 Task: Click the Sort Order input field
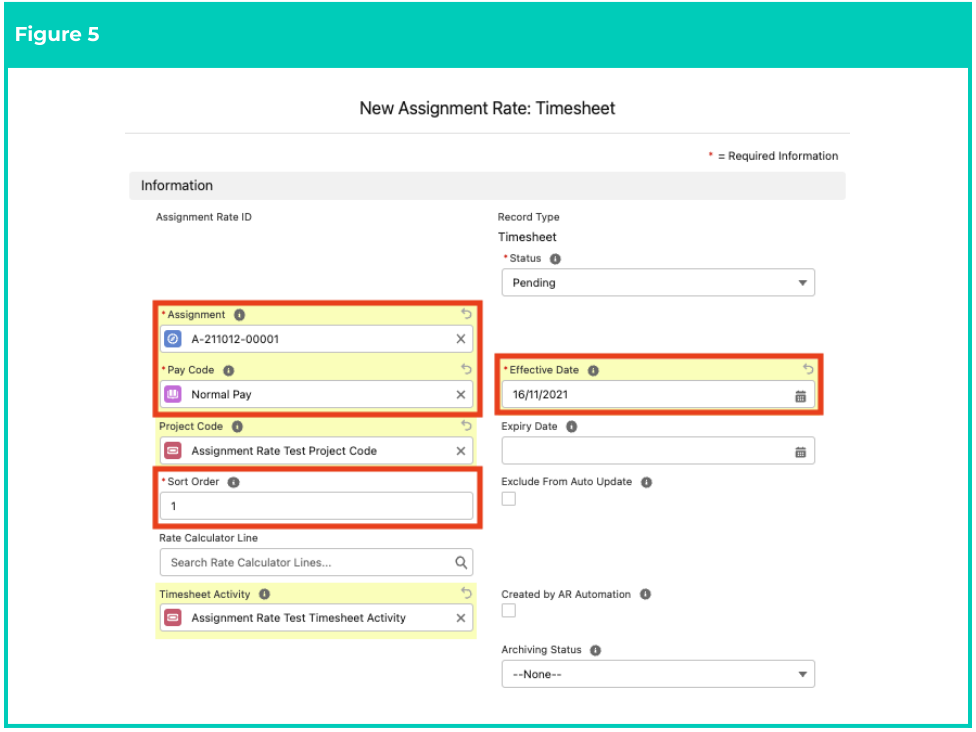click(316, 506)
